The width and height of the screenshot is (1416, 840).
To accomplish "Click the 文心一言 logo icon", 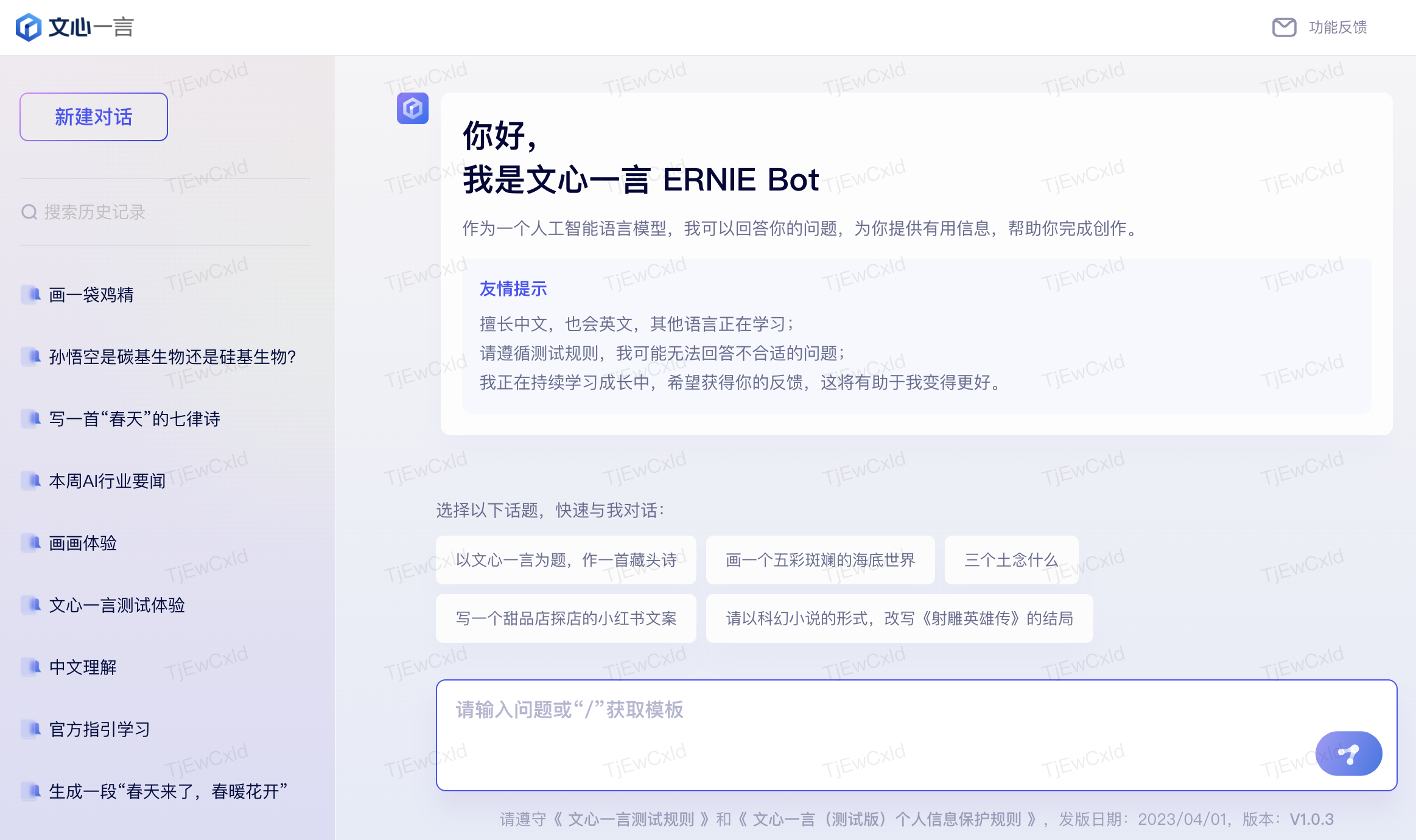I will pos(29,27).
